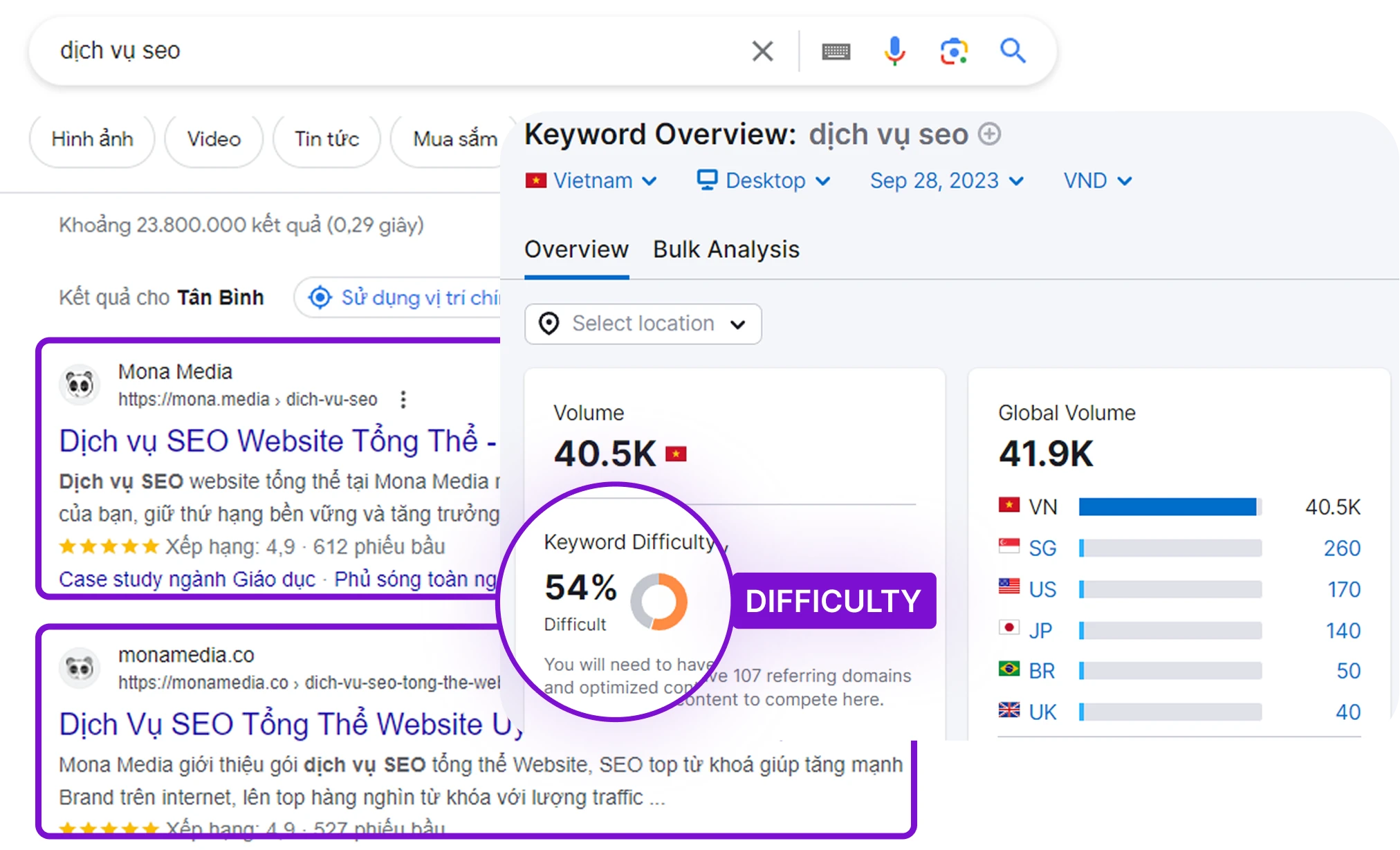Select the Video filter chip
The width and height of the screenshot is (1400, 850).
pos(214,139)
